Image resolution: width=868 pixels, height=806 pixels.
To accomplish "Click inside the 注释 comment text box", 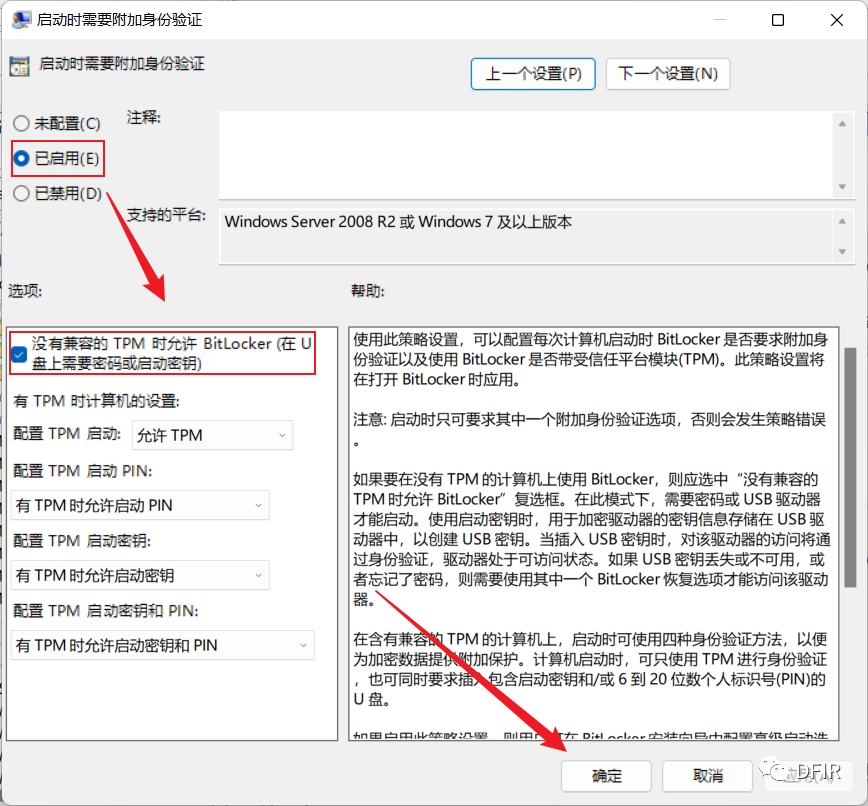I will (x=525, y=155).
